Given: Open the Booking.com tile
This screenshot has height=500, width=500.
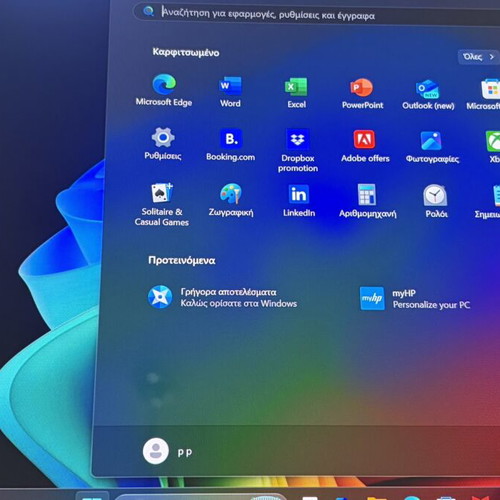Looking at the screenshot, I should pyautogui.click(x=231, y=145).
